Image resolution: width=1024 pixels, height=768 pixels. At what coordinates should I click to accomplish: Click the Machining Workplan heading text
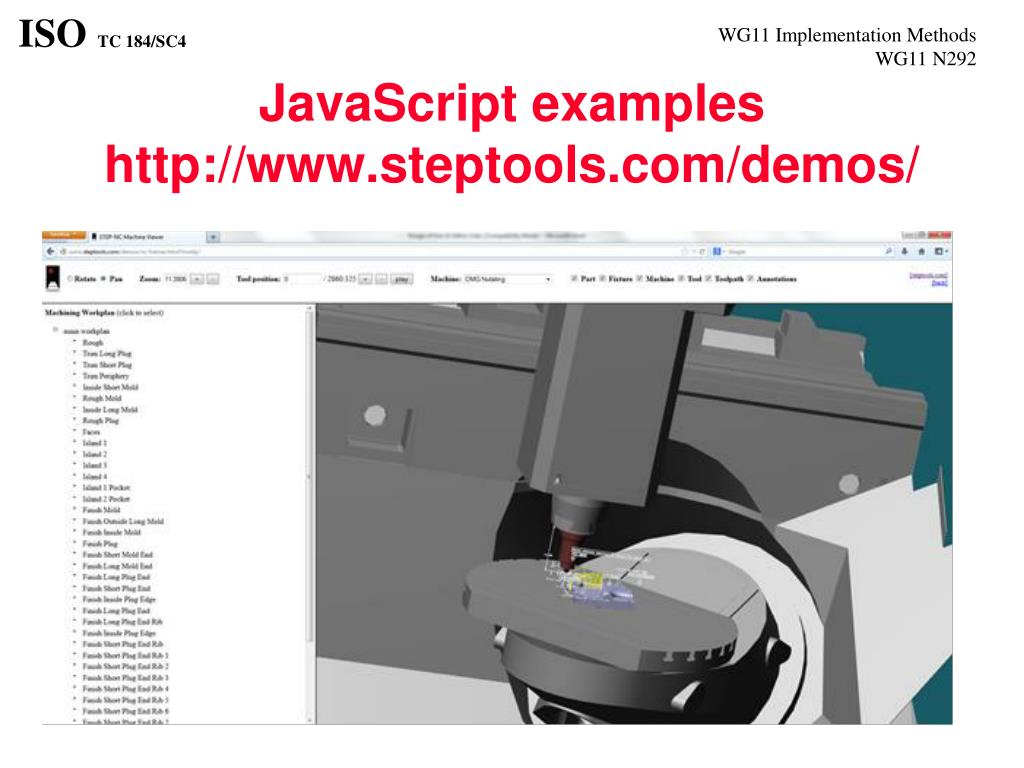point(80,313)
